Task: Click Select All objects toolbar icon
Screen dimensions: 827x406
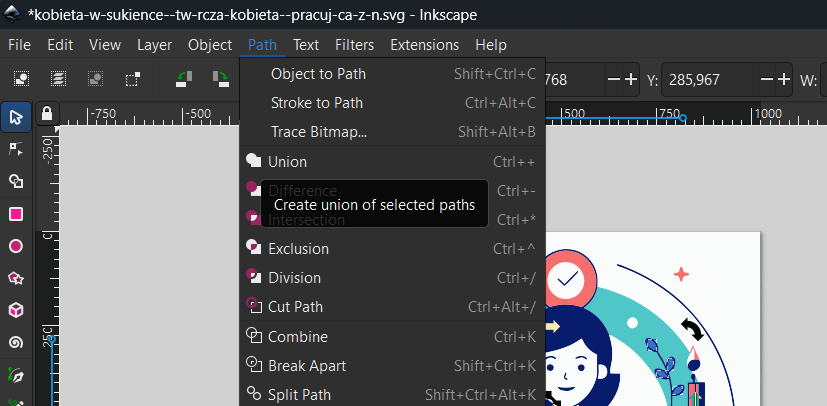Action: pyautogui.click(x=21, y=79)
